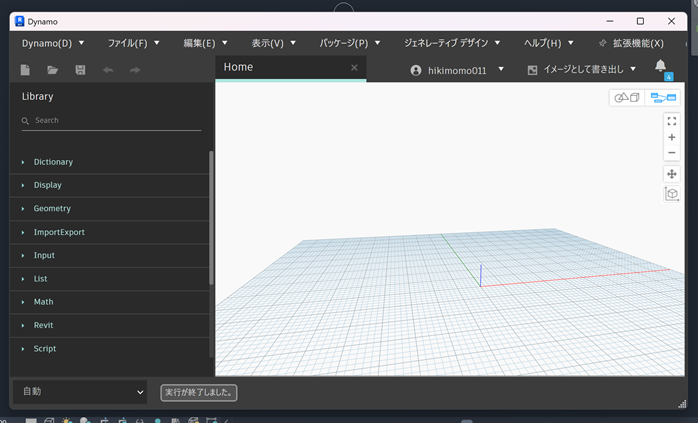The height and width of the screenshot is (423, 698).
Task: Activate the Pan arrows tool
Action: click(x=672, y=174)
